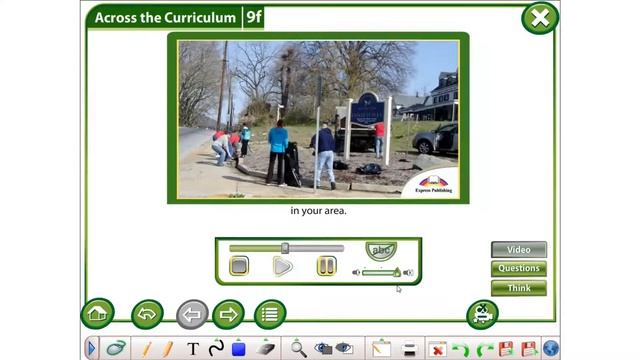Click the 'Across the Curriculum' header title
Screen dimensions: 640x360
pyautogui.click(x=165, y=18)
